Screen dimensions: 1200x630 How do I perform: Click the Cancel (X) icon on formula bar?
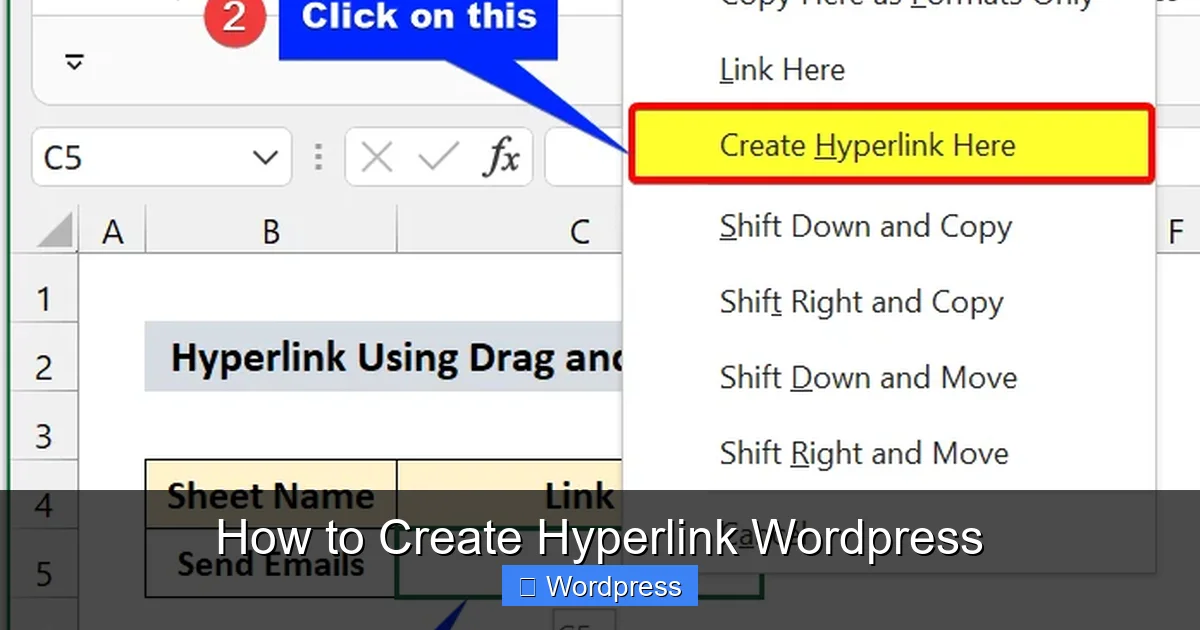(x=376, y=157)
